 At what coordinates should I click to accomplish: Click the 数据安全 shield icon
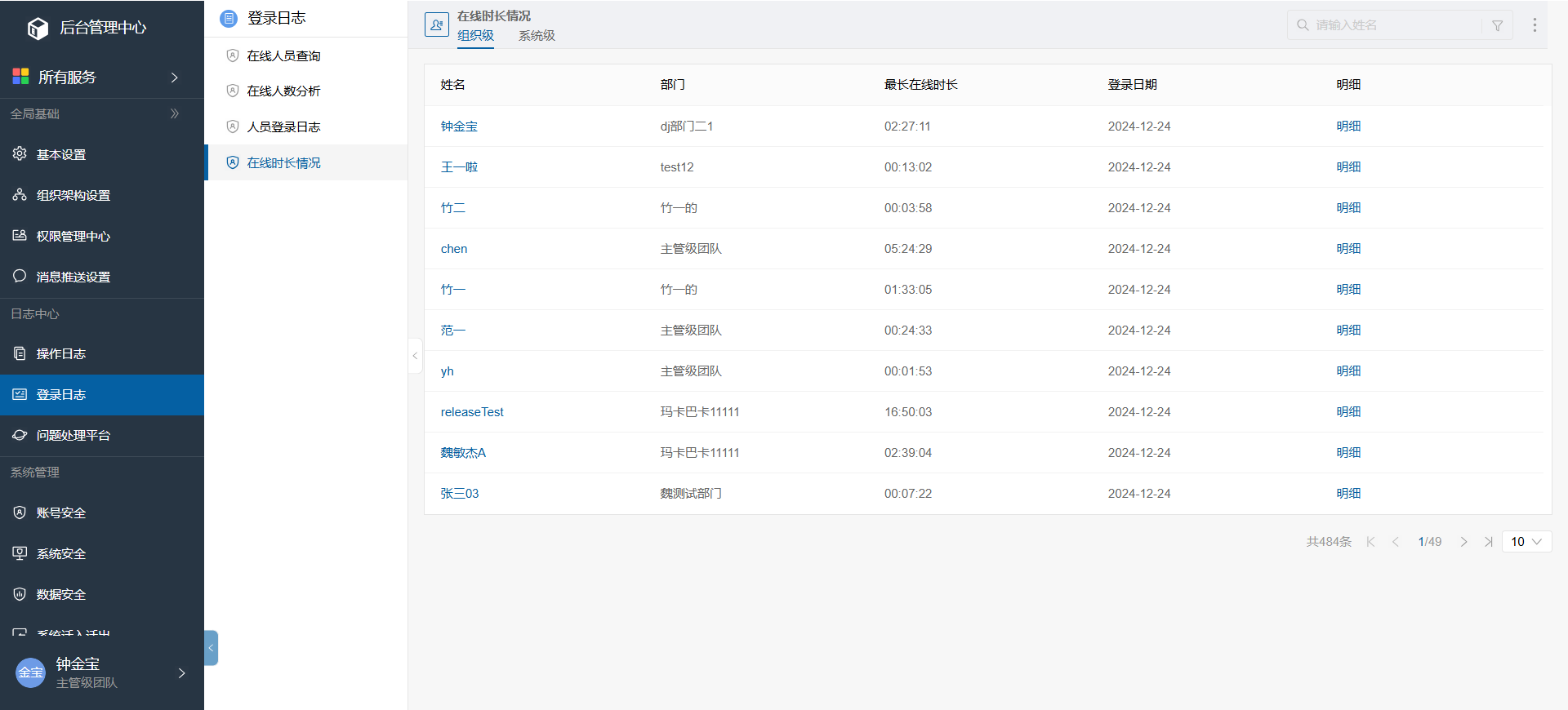pyautogui.click(x=20, y=594)
